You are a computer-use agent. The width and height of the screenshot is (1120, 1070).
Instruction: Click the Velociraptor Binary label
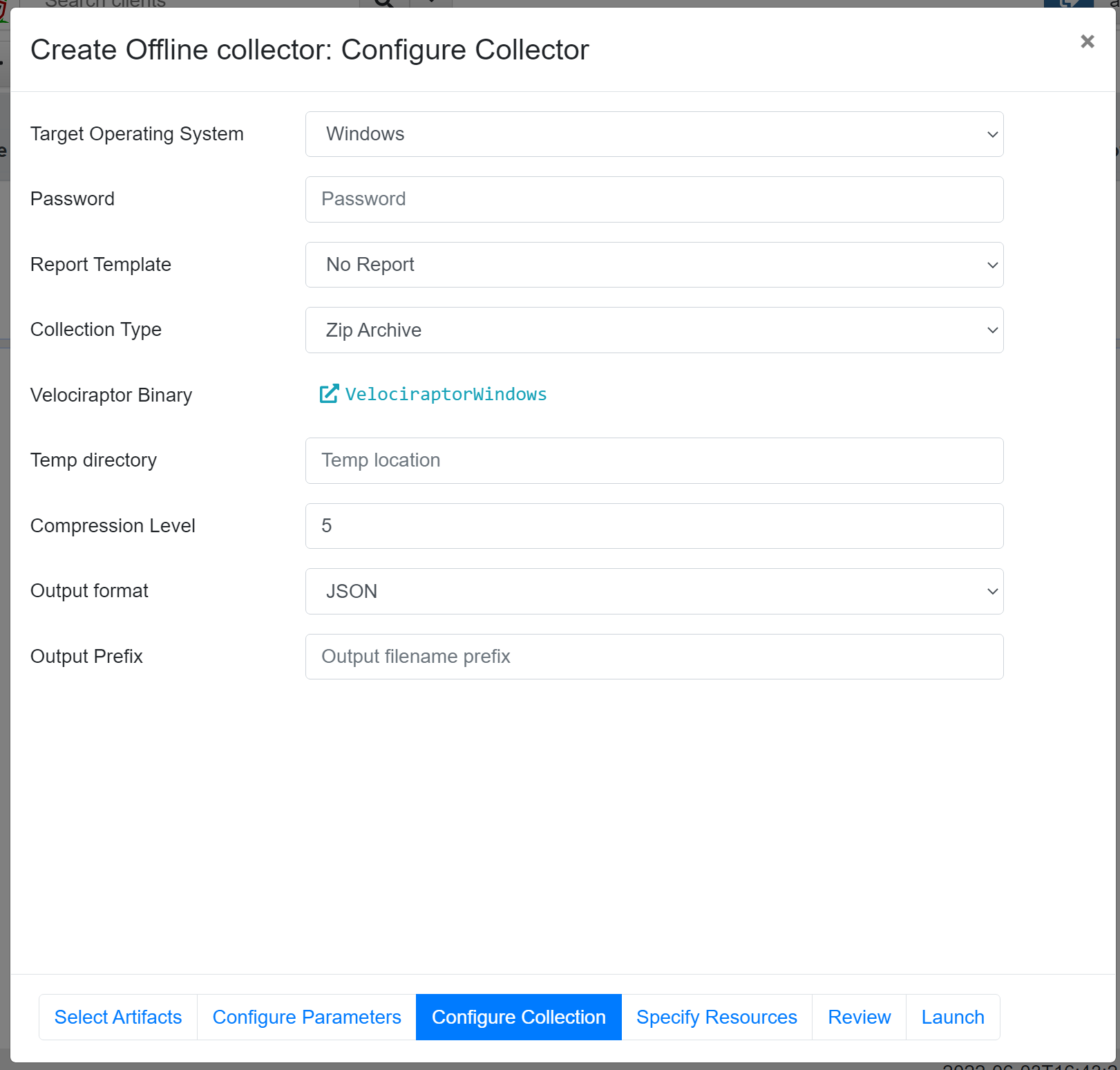[x=111, y=395]
